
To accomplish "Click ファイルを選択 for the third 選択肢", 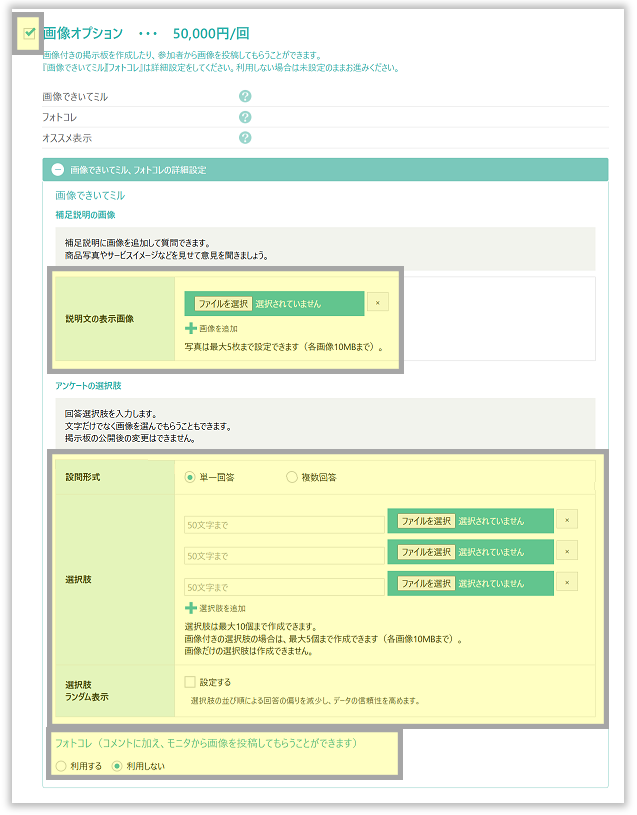I will click(426, 583).
